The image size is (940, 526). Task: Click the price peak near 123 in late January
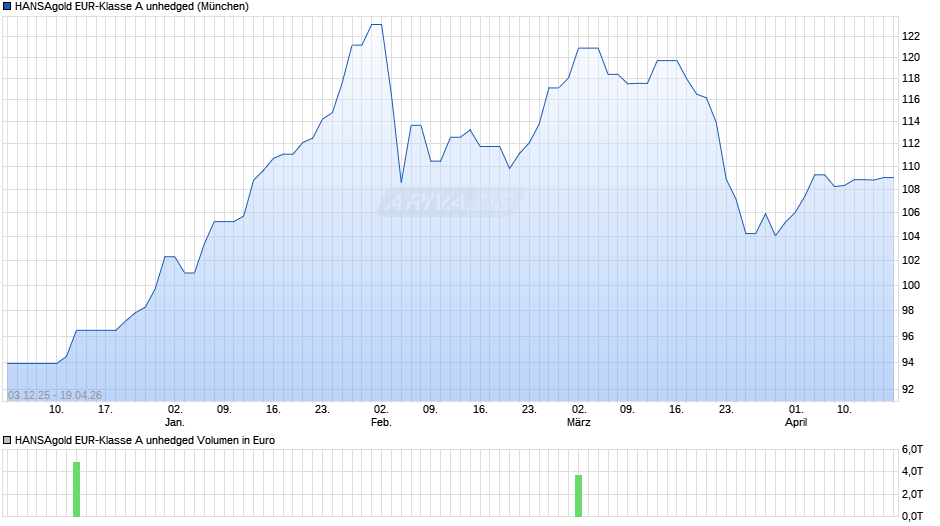(x=376, y=25)
